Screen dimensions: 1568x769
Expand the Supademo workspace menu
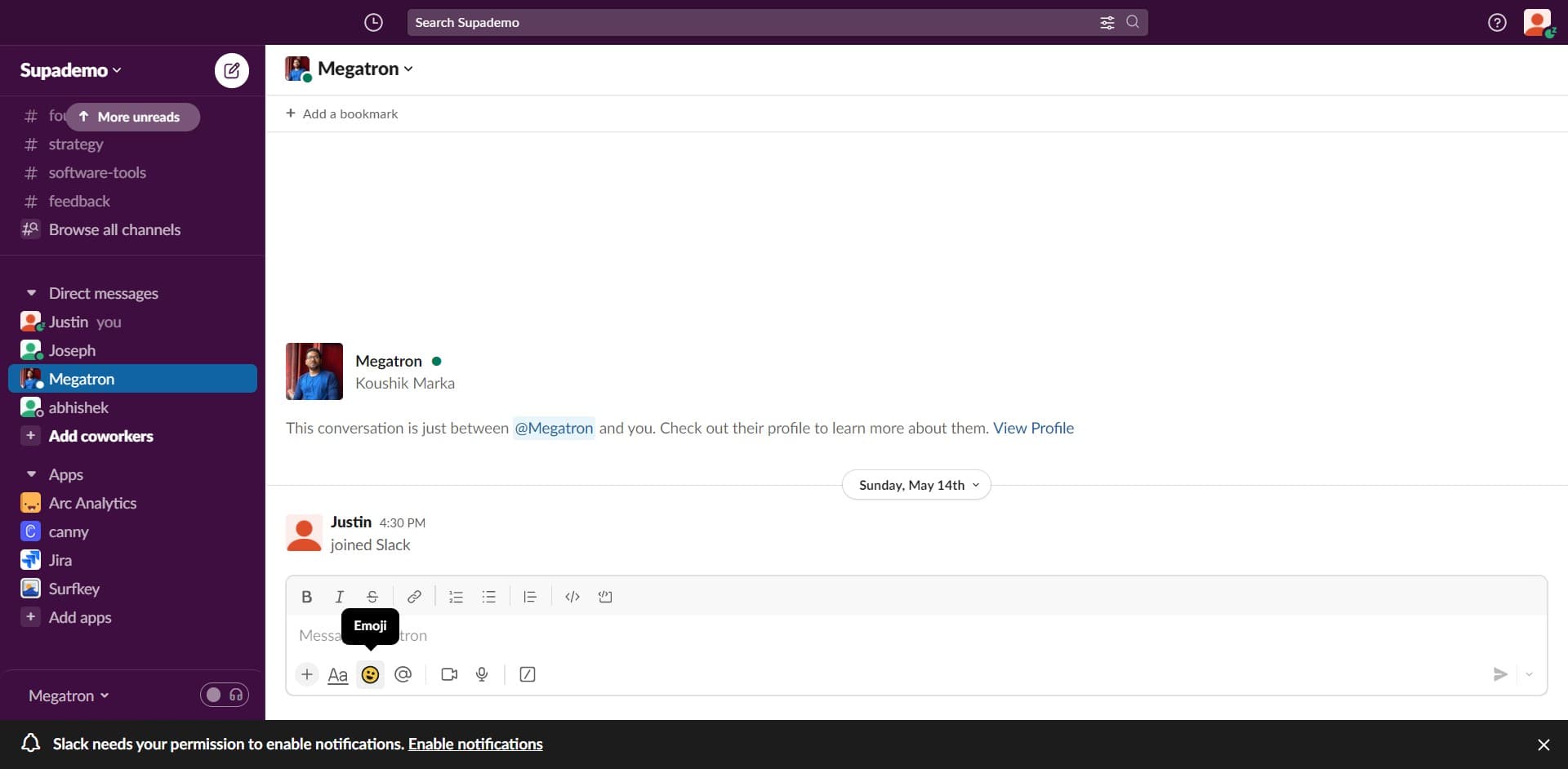coord(70,69)
